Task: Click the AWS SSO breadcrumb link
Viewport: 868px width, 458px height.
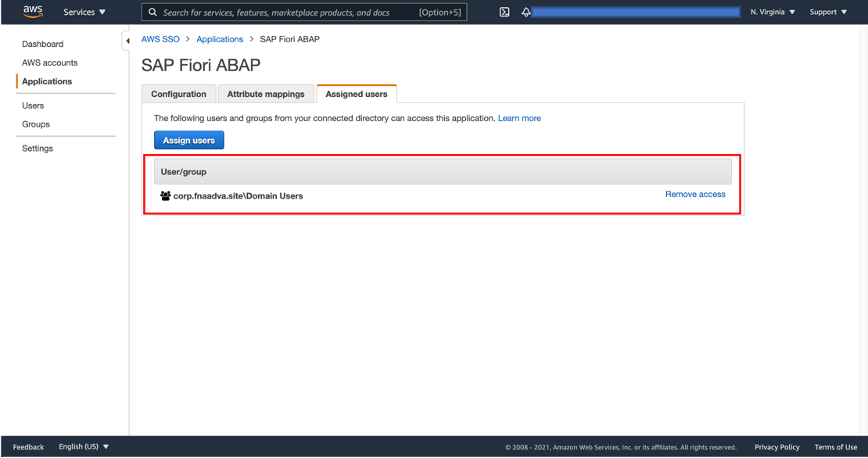Action: point(161,39)
